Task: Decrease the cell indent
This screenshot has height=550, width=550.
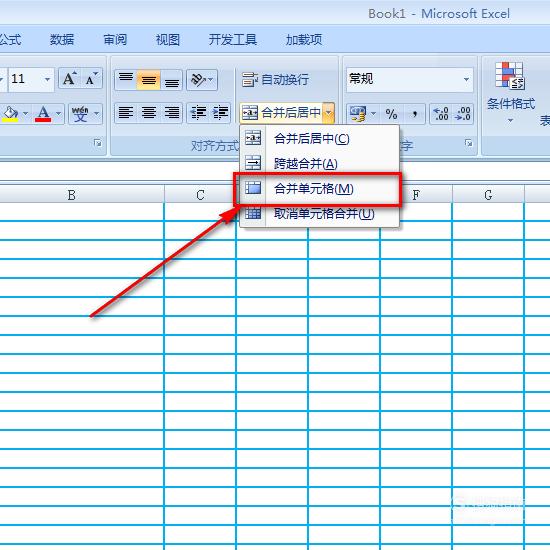Action: [198, 113]
